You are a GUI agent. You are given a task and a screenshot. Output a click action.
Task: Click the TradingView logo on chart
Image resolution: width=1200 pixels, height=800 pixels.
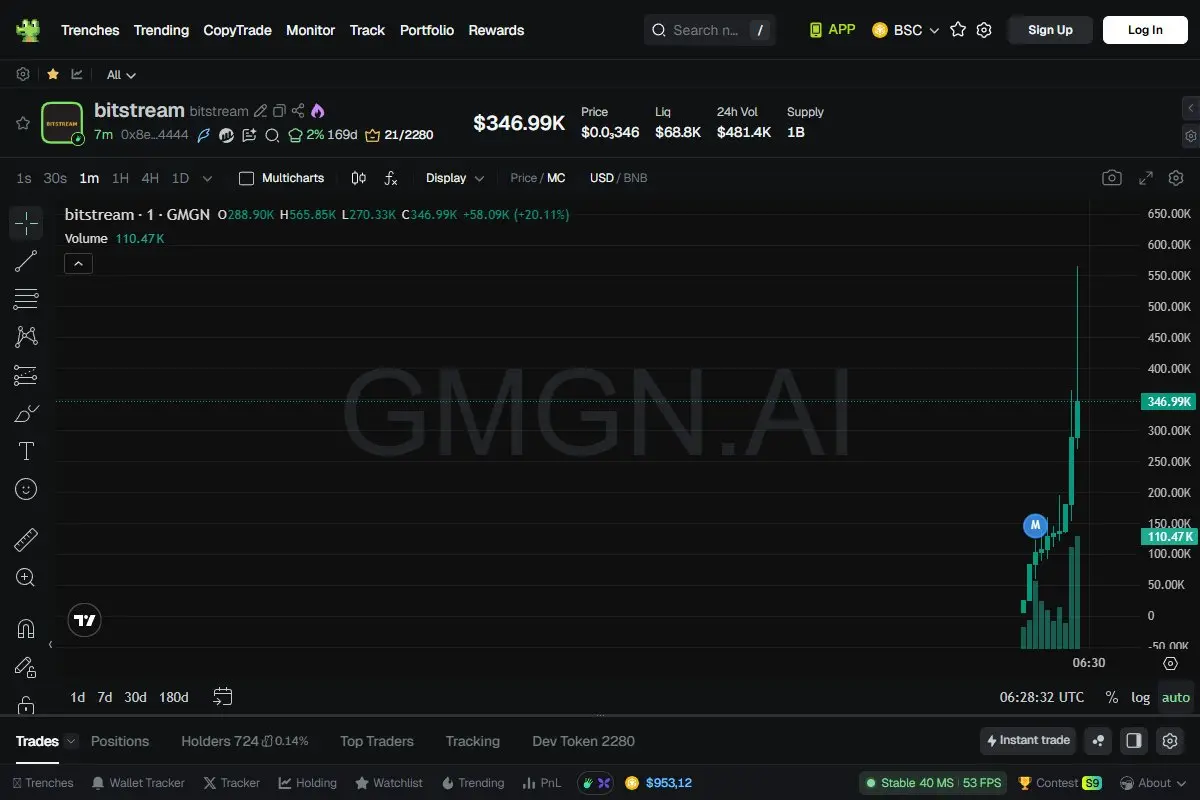click(x=85, y=620)
